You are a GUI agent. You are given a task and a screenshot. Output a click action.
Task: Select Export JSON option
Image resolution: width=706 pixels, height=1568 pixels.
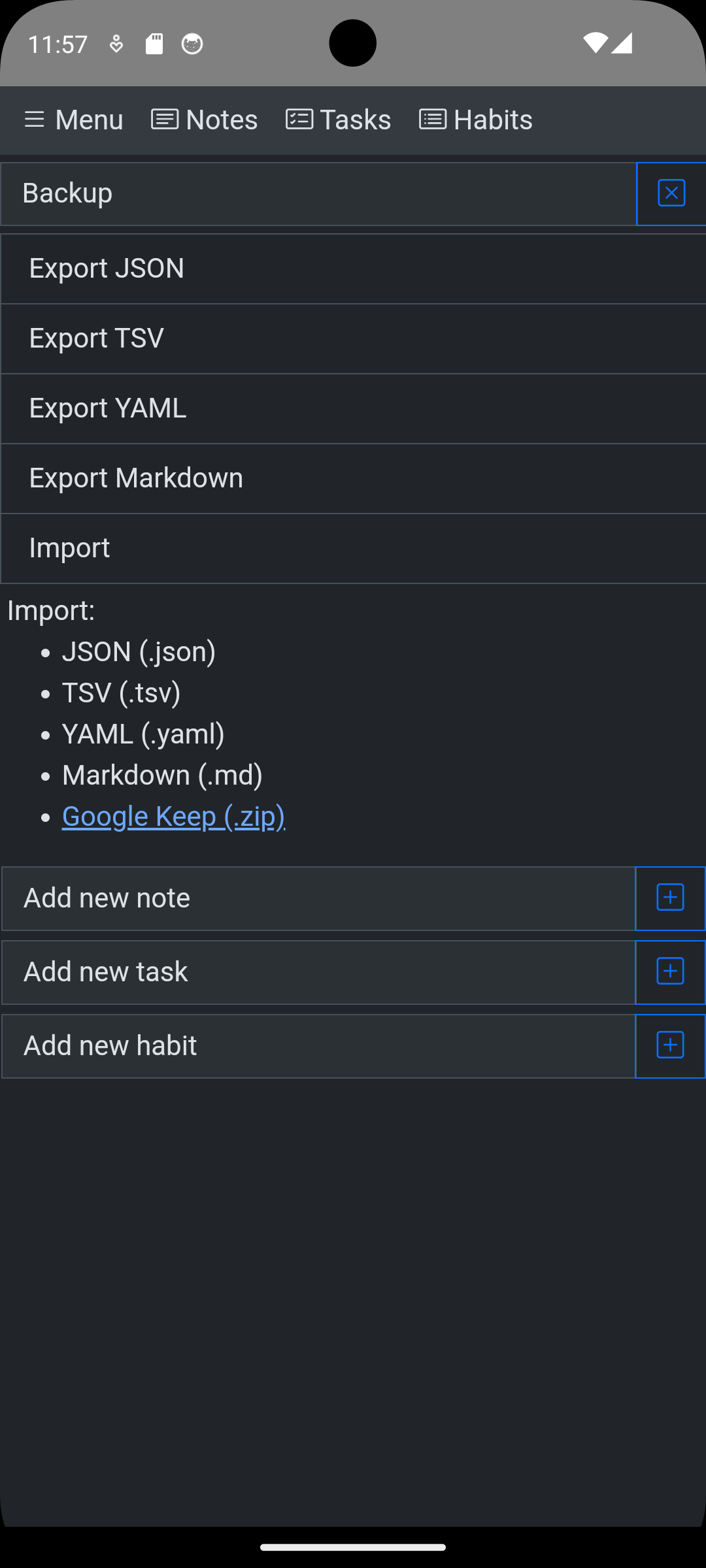(x=353, y=269)
